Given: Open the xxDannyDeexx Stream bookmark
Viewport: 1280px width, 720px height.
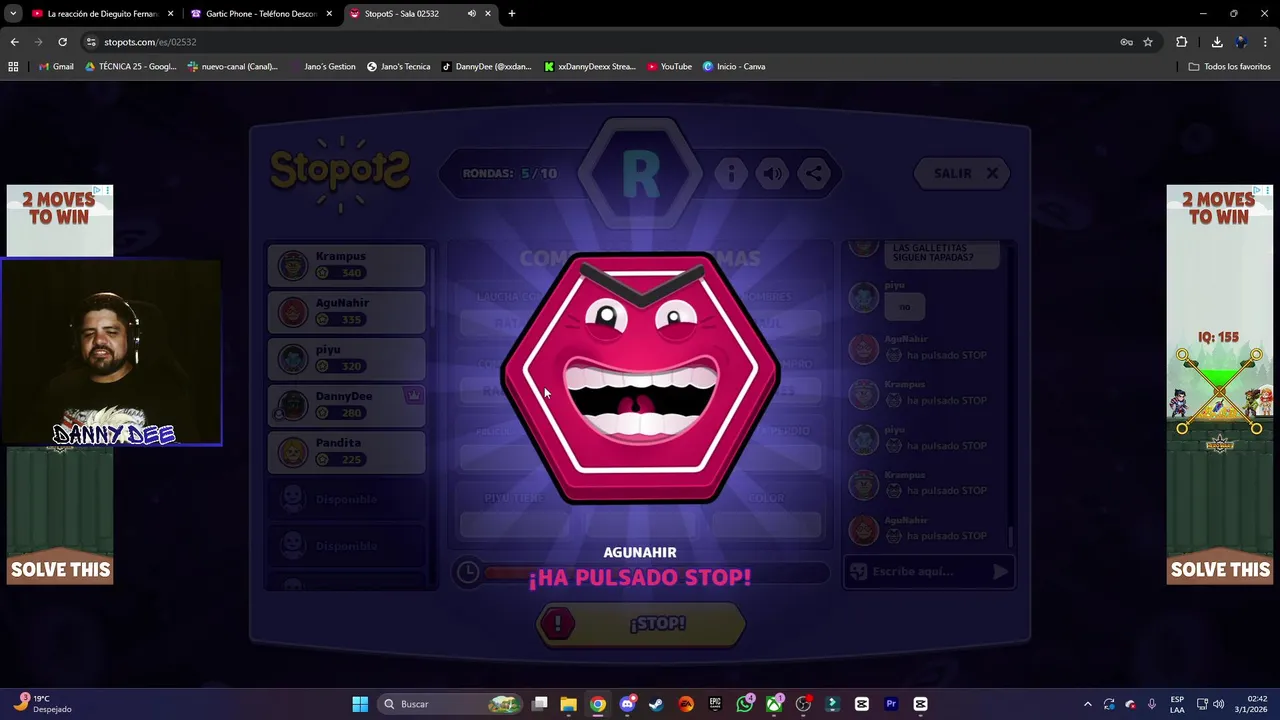Looking at the screenshot, I should [590, 67].
